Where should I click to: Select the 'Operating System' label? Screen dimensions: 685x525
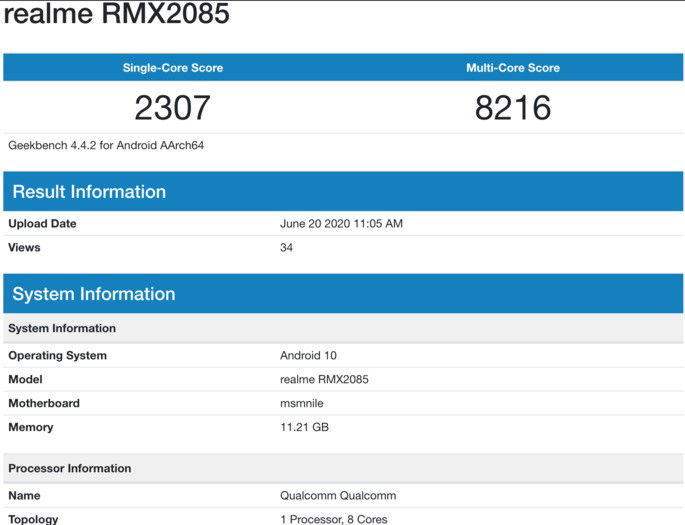click(x=58, y=356)
